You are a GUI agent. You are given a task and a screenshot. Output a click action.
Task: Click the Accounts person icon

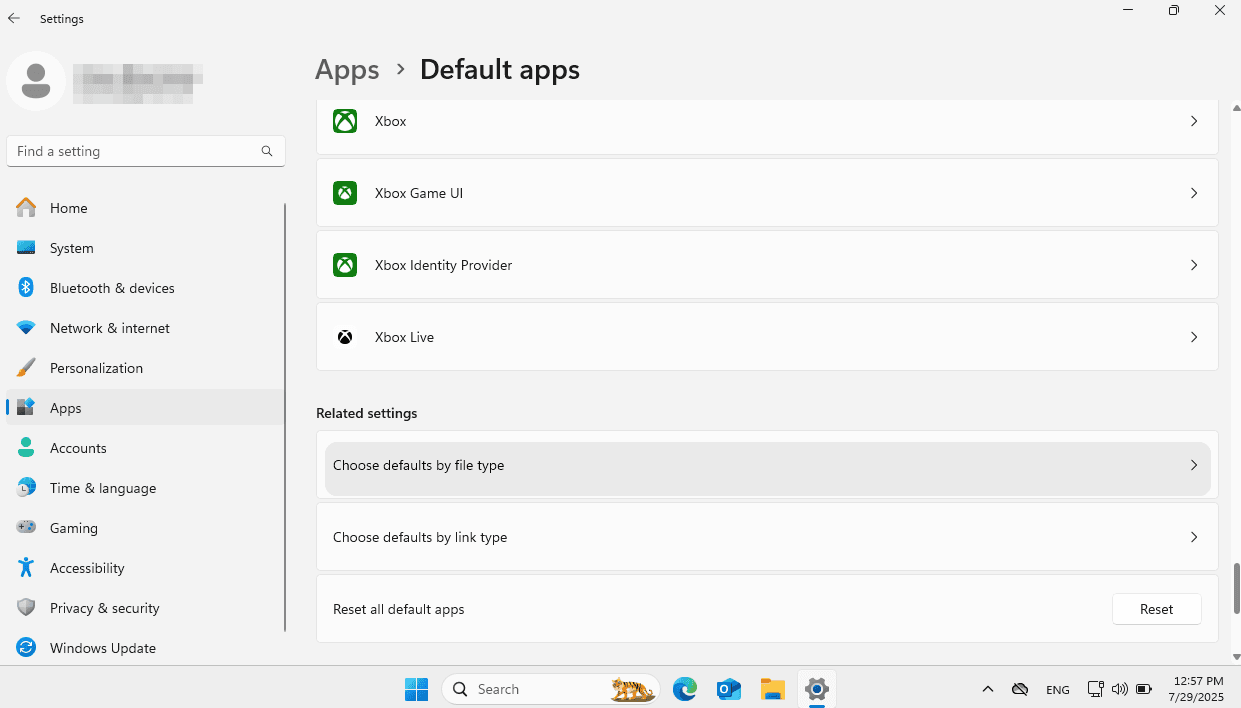(27, 448)
